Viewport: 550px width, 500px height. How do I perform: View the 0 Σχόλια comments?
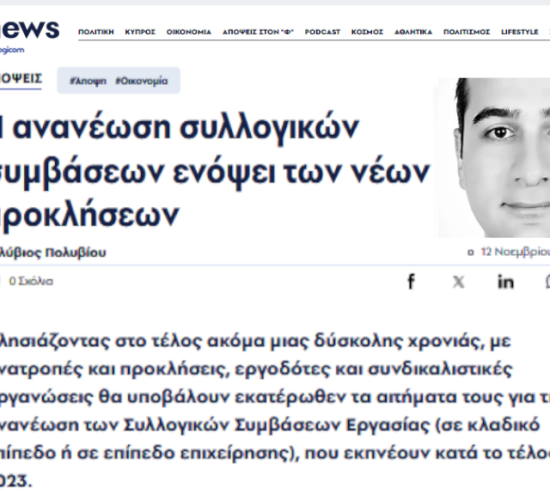pyautogui.click(x=31, y=281)
